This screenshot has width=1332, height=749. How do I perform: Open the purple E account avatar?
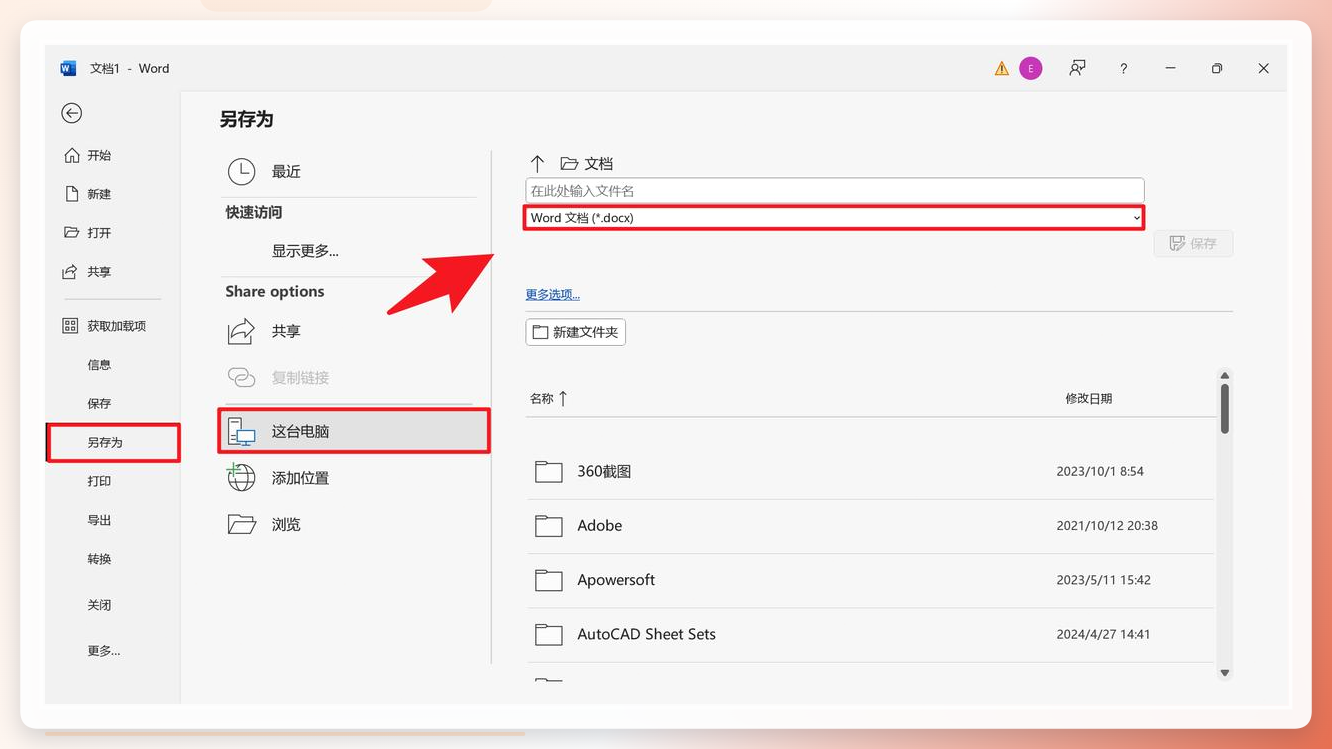pyautogui.click(x=1031, y=68)
